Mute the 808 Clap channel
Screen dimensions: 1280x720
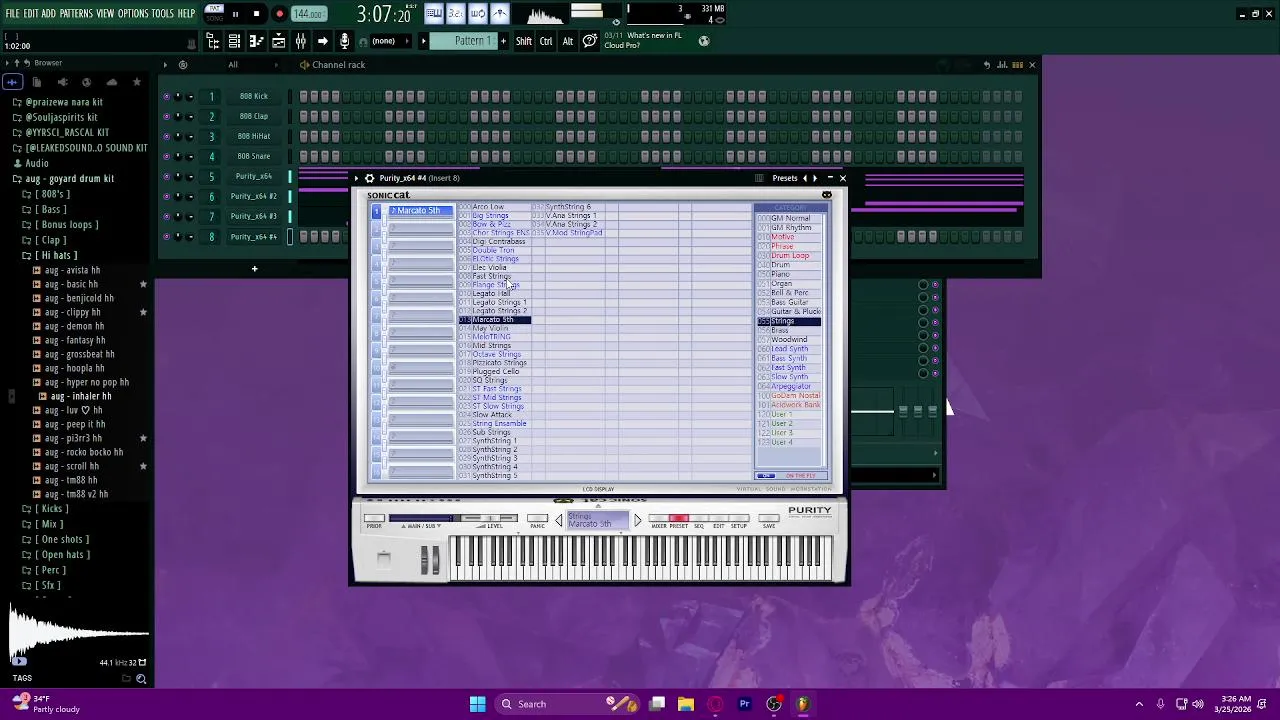166,116
